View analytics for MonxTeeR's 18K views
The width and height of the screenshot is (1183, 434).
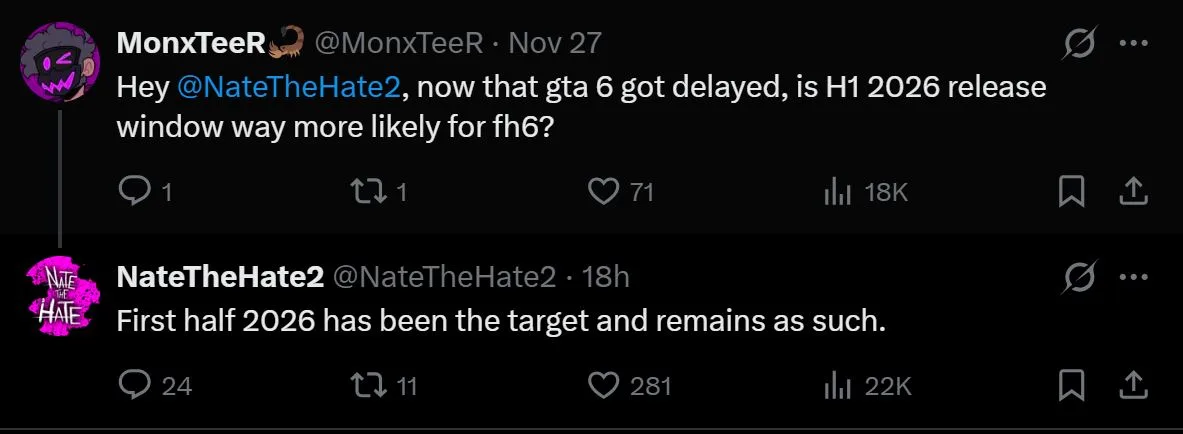pos(837,191)
